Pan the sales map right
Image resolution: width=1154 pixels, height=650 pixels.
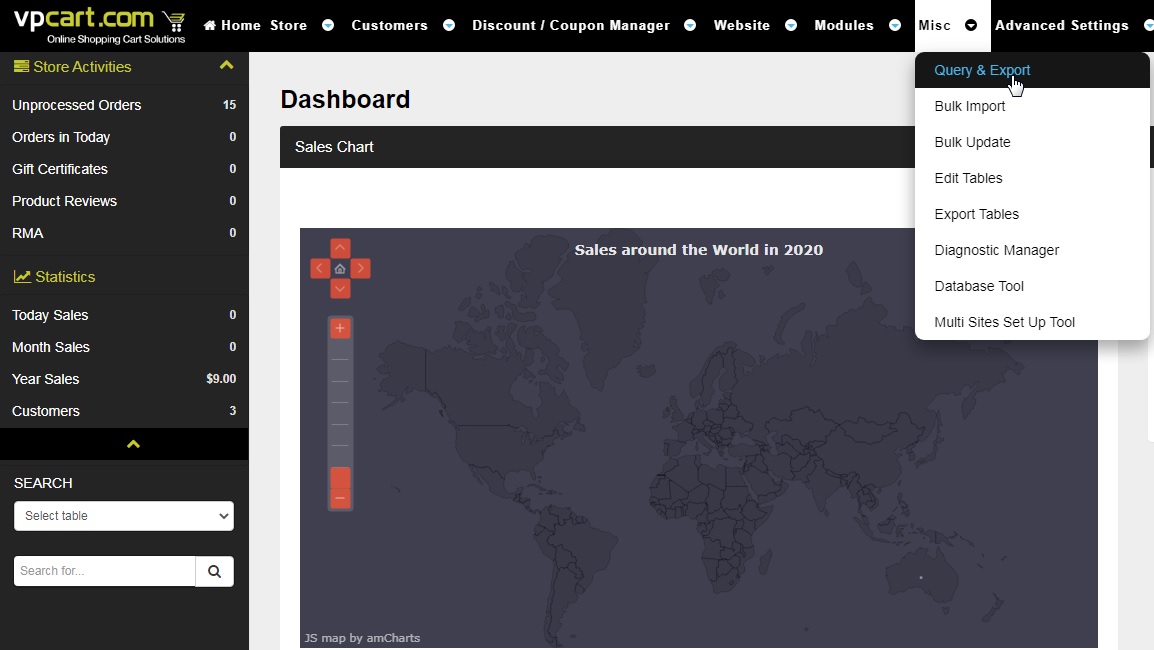361,268
